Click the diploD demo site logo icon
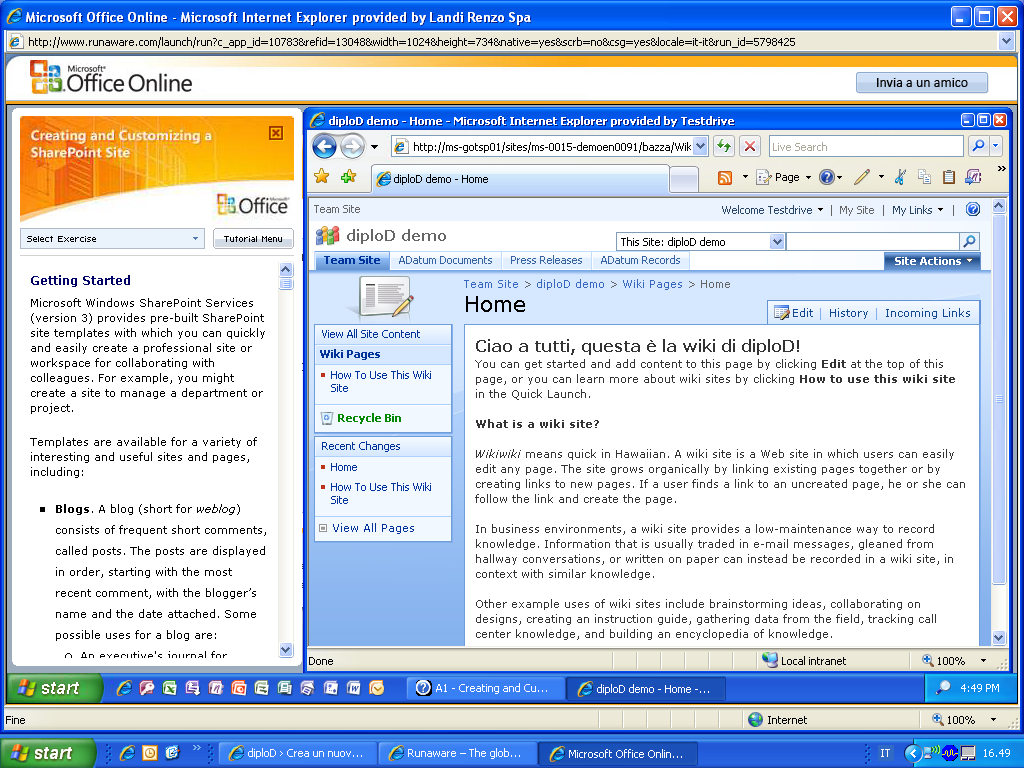Viewport: 1024px width, 768px height. point(328,235)
